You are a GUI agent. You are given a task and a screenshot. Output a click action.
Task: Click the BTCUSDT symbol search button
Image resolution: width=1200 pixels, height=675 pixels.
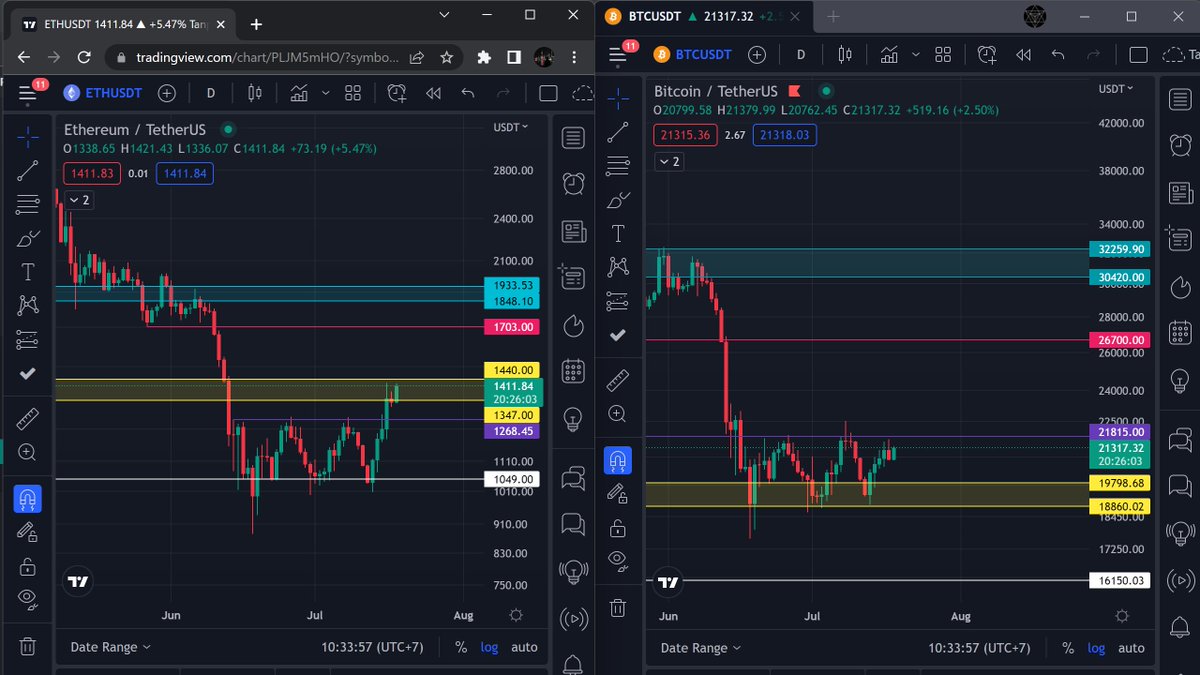693,54
